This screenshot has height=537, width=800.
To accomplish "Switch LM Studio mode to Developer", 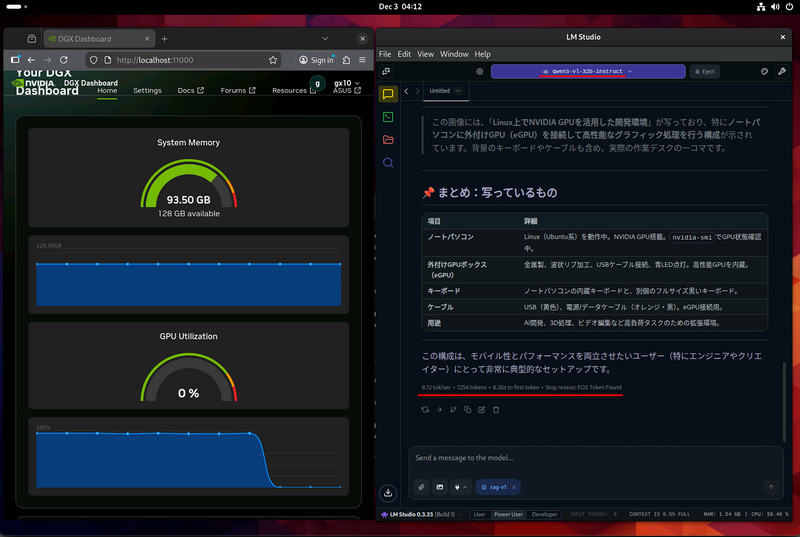I will coord(544,515).
